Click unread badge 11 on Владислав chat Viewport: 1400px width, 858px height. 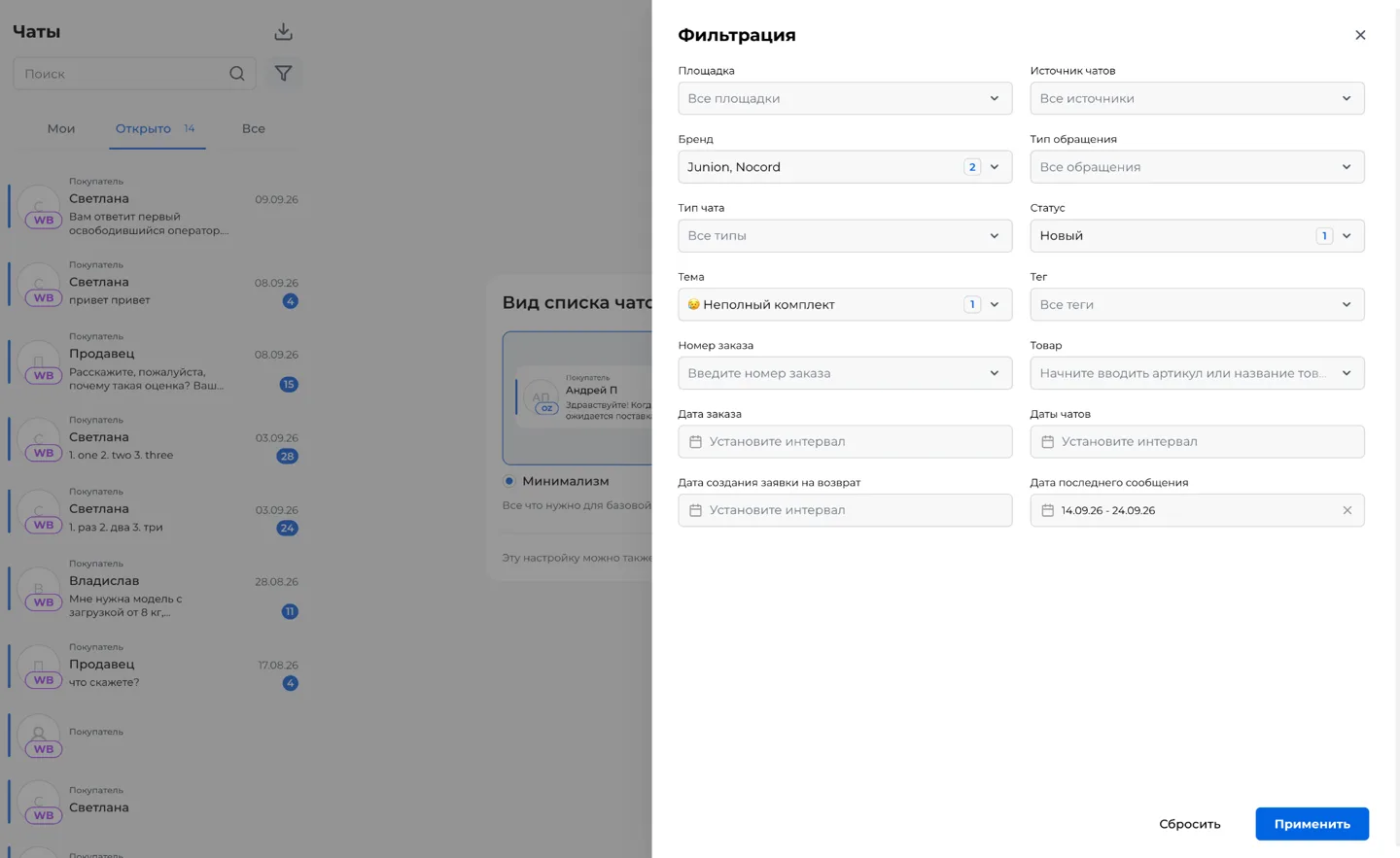[289, 611]
